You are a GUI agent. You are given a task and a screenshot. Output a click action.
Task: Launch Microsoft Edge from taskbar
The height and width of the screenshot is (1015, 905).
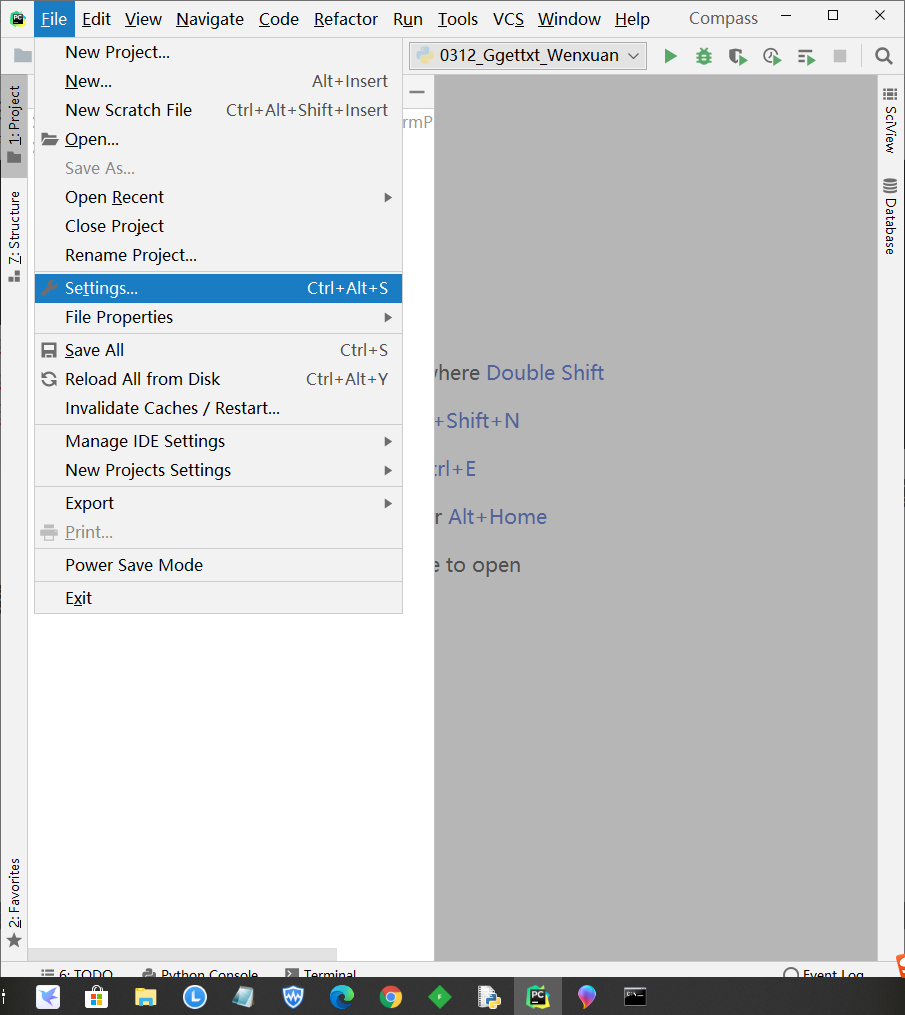pyautogui.click(x=342, y=997)
